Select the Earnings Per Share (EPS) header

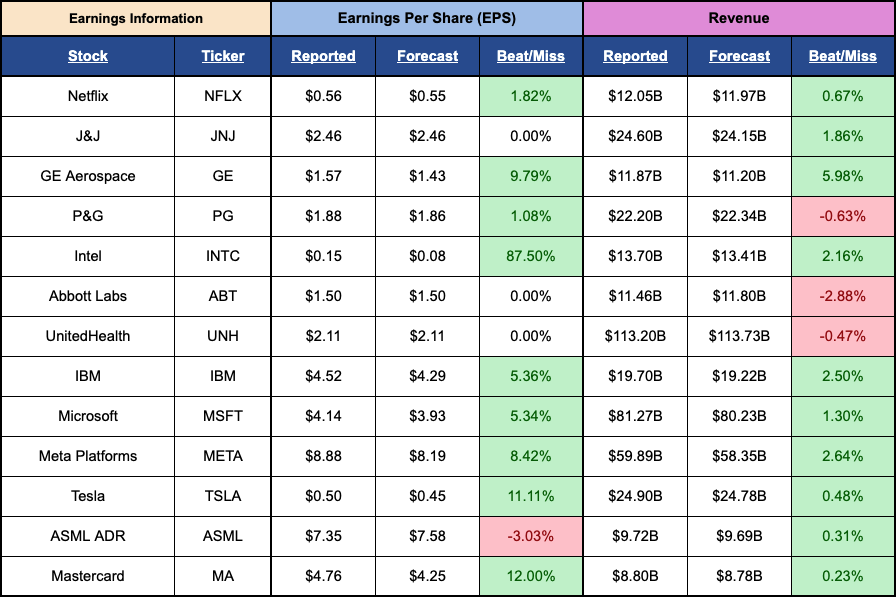click(x=427, y=18)
